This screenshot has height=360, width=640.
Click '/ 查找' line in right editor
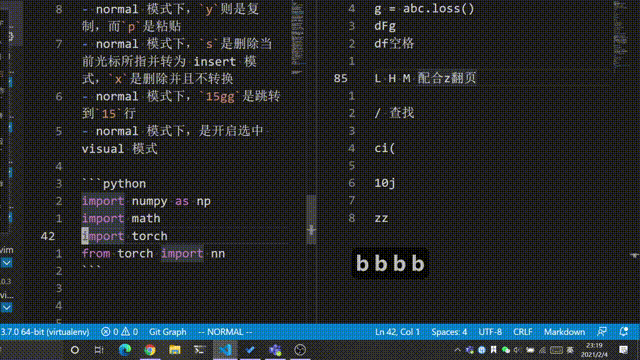[x=394, y=113]
